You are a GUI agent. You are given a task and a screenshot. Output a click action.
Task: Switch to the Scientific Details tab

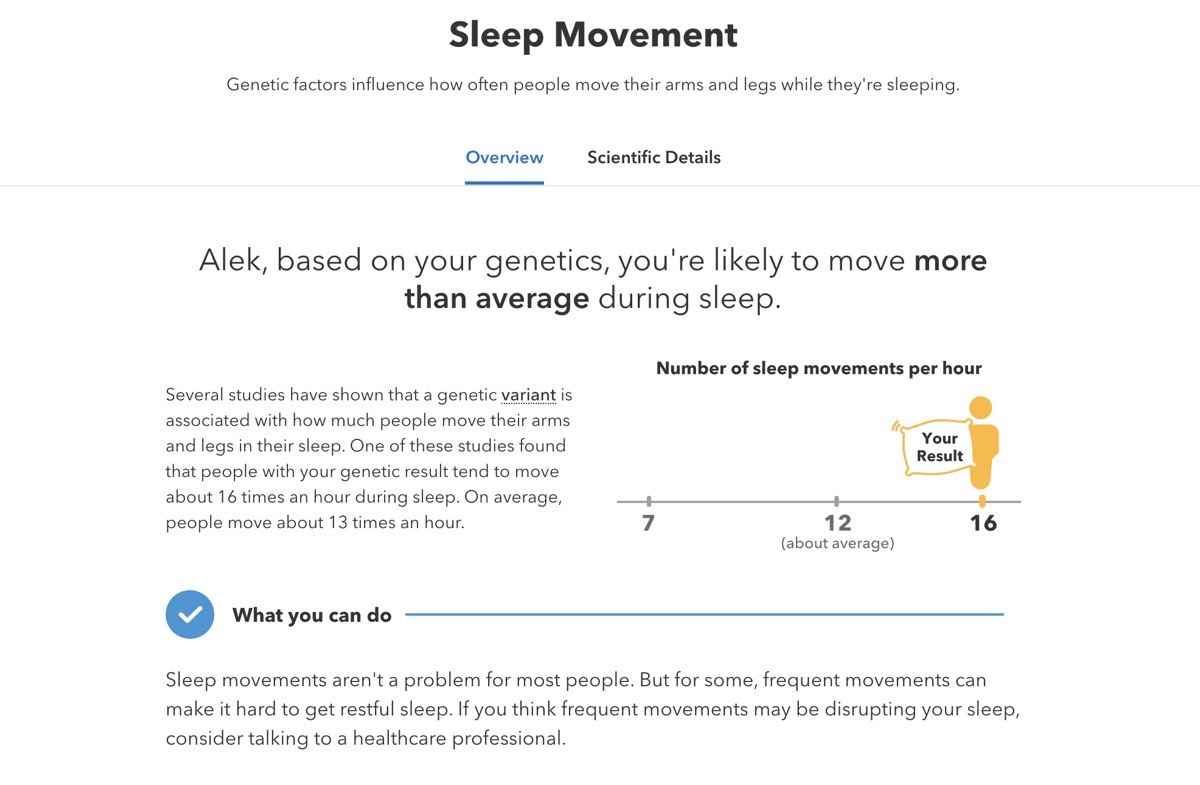coord(653,157)
